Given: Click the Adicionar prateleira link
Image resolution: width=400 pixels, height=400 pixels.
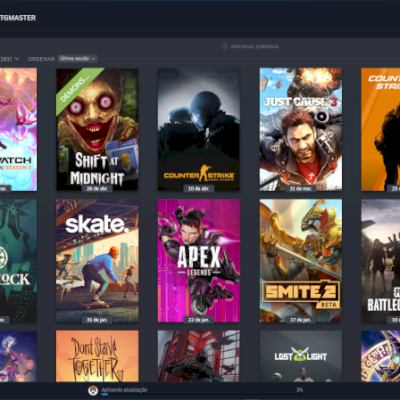Looking at the screenshot, I should [255, 46].
